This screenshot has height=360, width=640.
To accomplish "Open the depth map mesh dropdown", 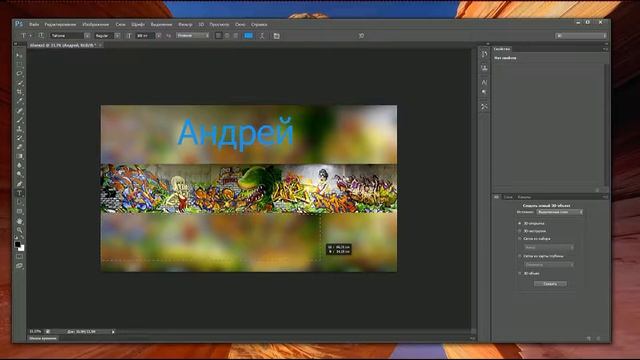I will (549, 264).
